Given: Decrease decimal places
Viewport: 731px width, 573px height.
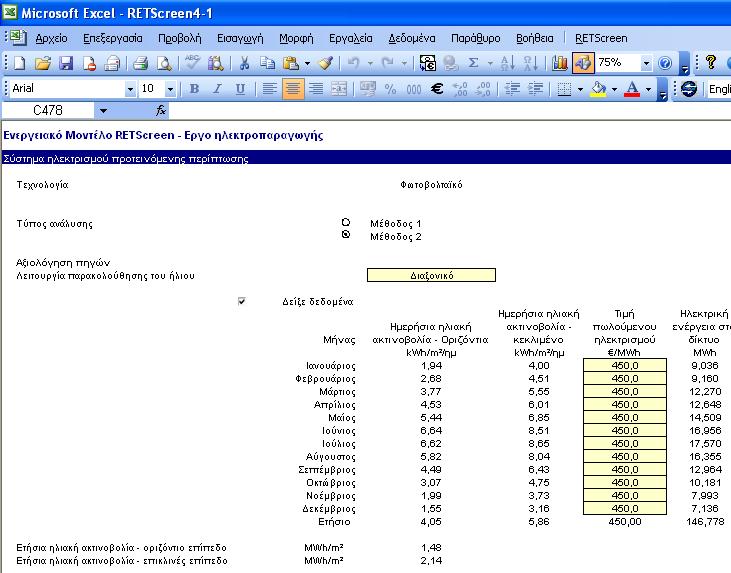Looking at the screenshot, I should tap(483, 89).
